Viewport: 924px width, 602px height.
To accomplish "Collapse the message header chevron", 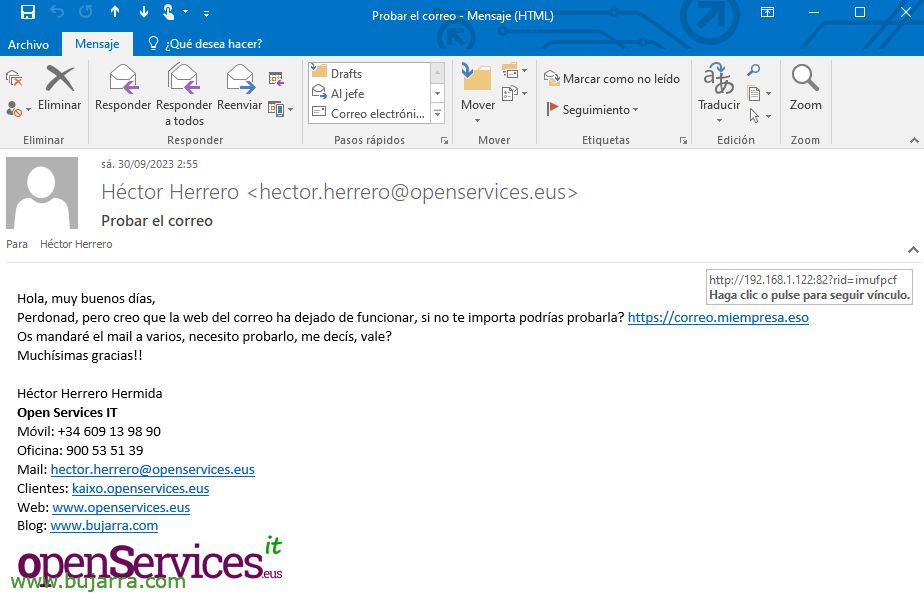I will click(x=913, y=250).
